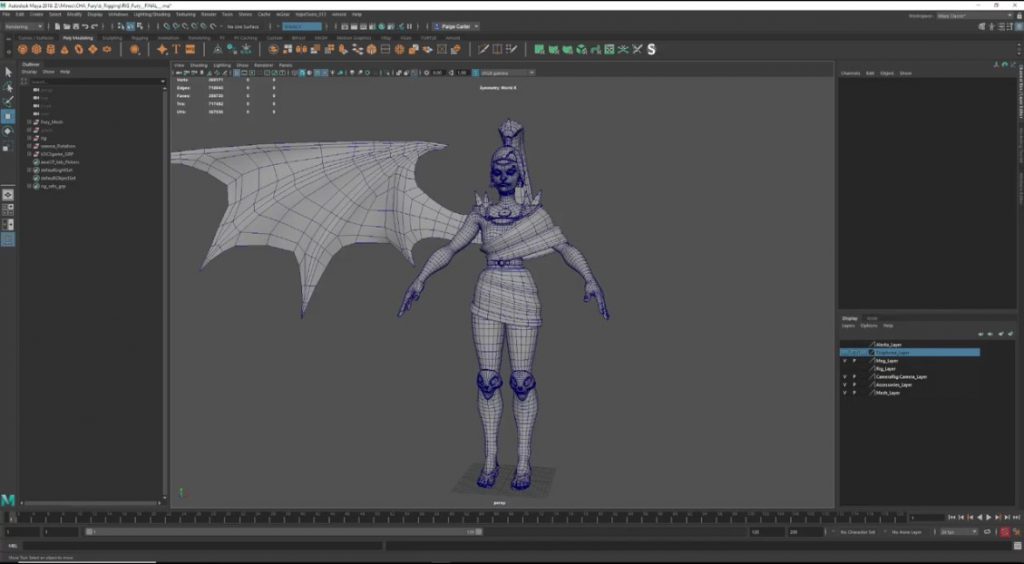Image resolution: width=1024 pixels, height=564 pixels.
Task: Toggle visibility V of CameraRig:Camera_Layer
Action: click(x=844, y=377)
